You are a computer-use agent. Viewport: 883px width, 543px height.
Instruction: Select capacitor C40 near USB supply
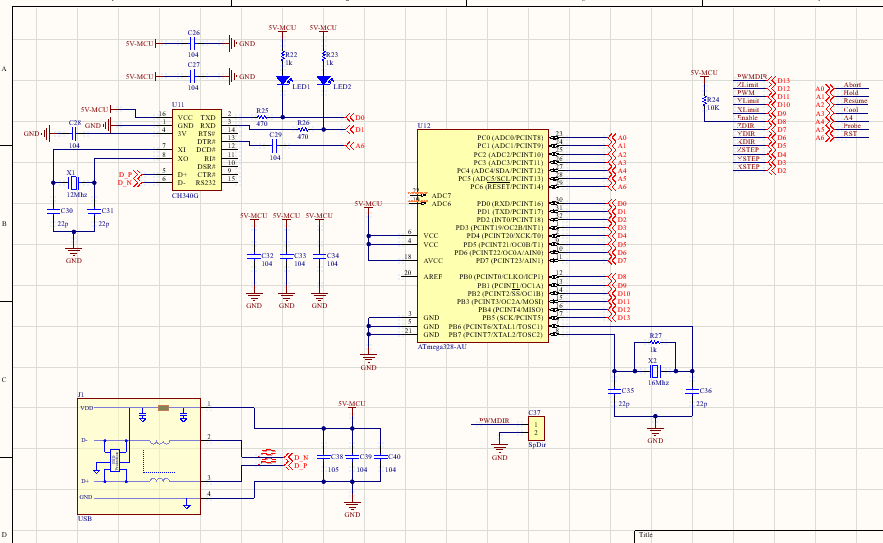click(x=381, y=457)
